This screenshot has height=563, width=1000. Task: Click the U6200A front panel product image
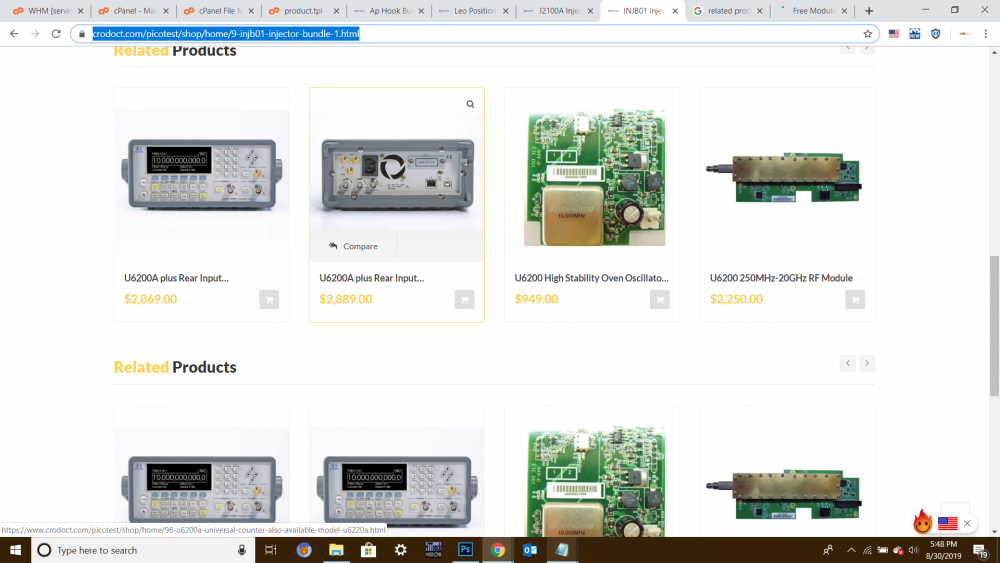pyautogui.click(x=202, y=174)
